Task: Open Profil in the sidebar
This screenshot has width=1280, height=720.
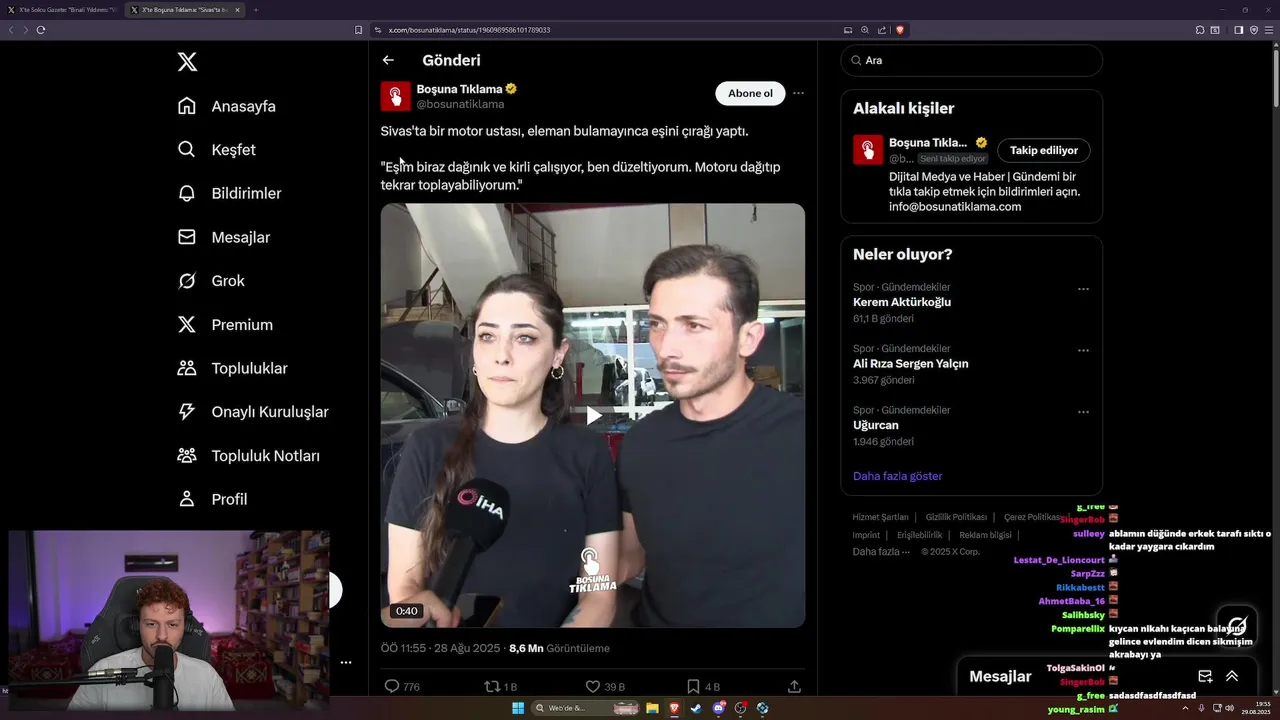Action: 212,499
